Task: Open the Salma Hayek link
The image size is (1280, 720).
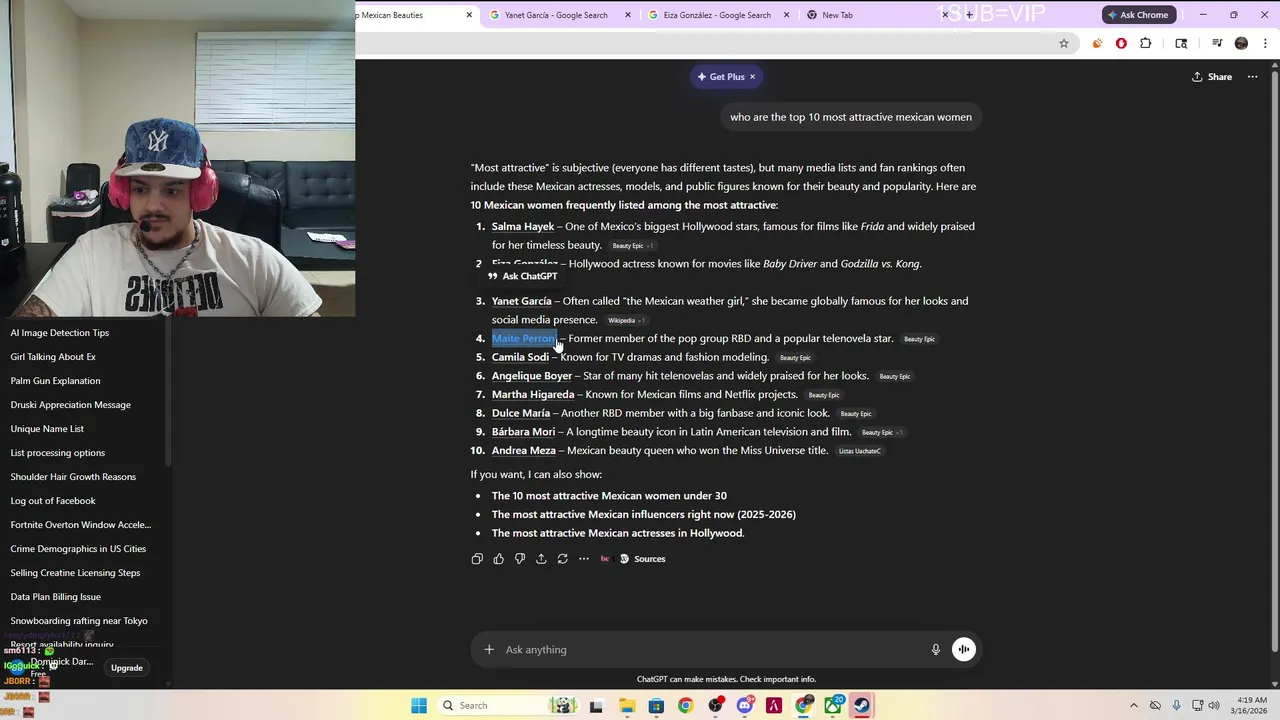Action: (523, 227)
